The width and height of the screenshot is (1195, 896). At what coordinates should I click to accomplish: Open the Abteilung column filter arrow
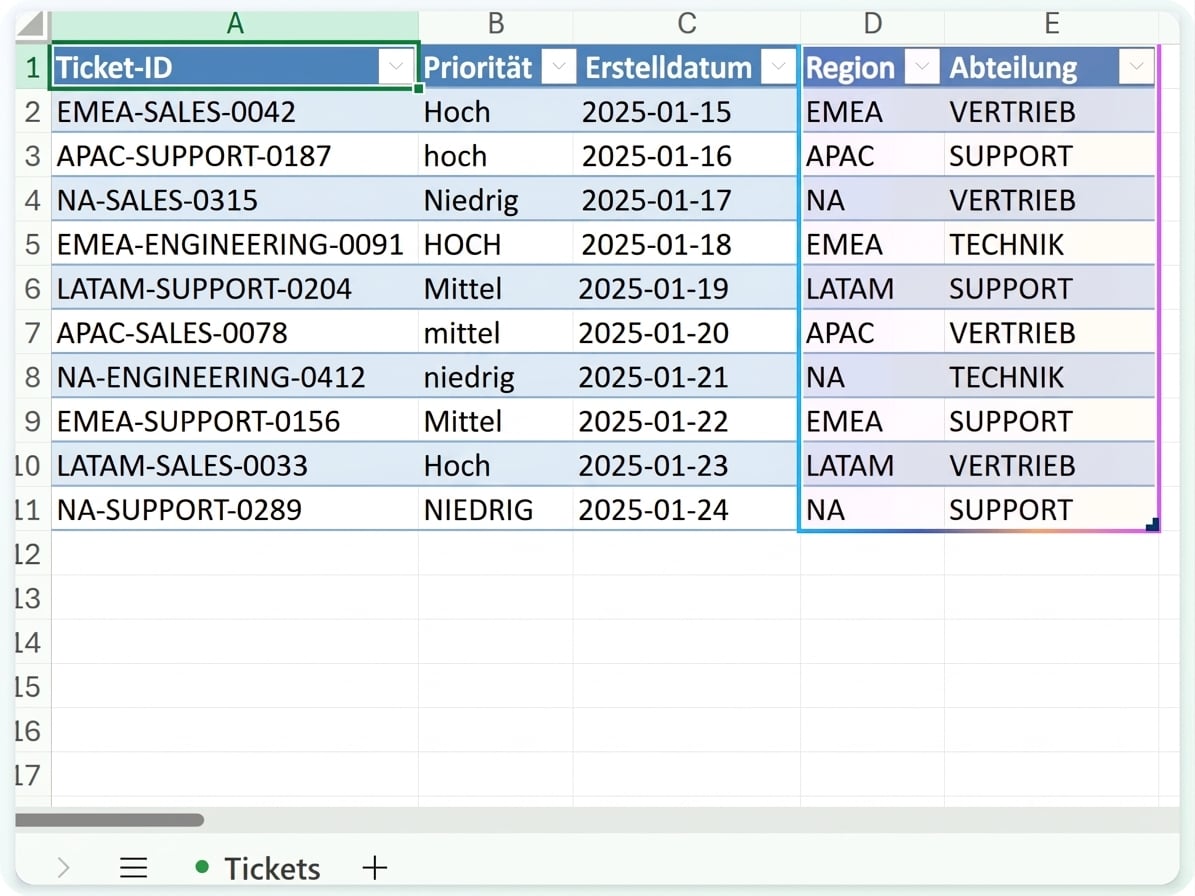pos(1136,67)
